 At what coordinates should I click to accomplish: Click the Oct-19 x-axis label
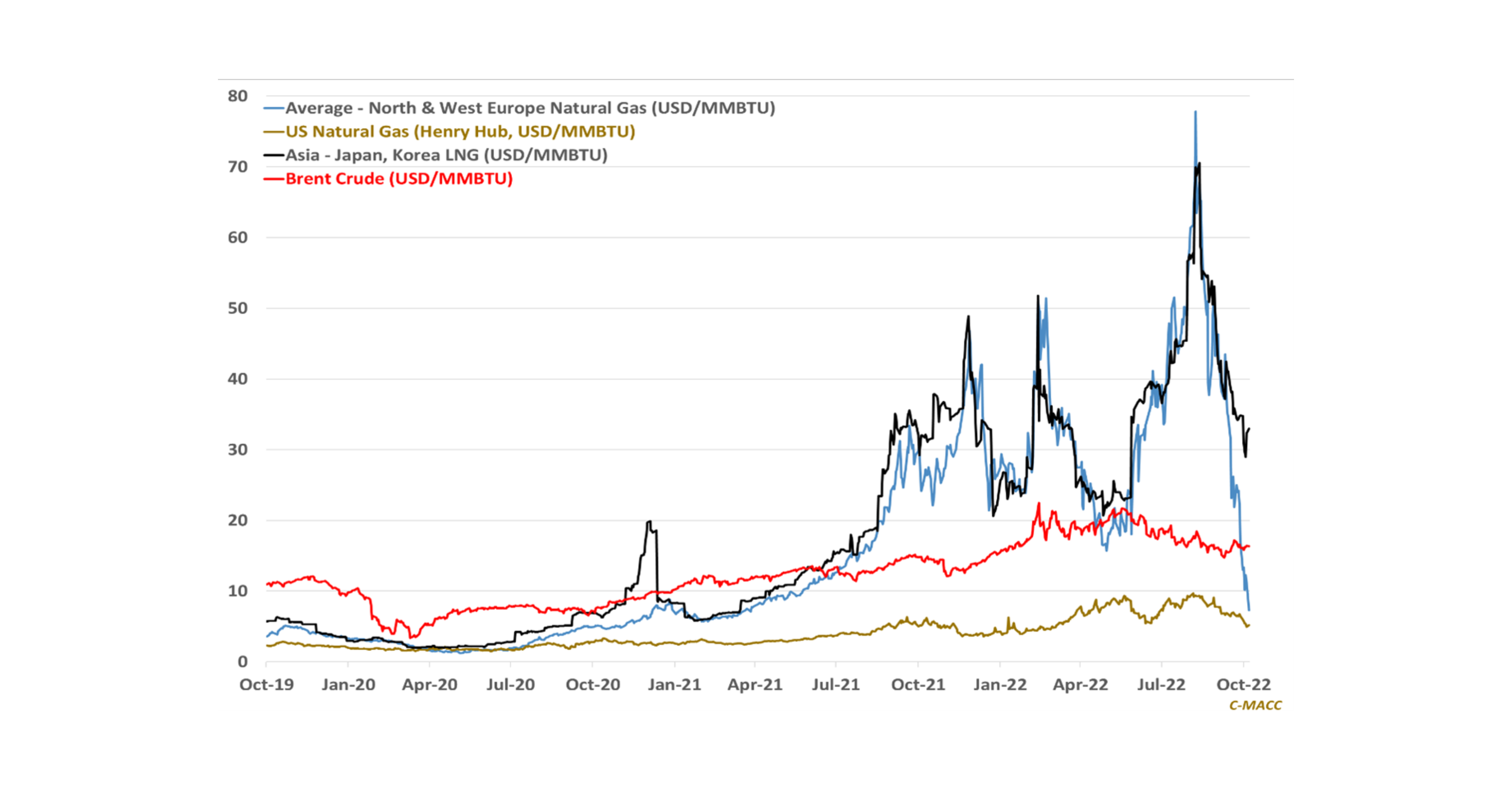click(x=266, y=684)
